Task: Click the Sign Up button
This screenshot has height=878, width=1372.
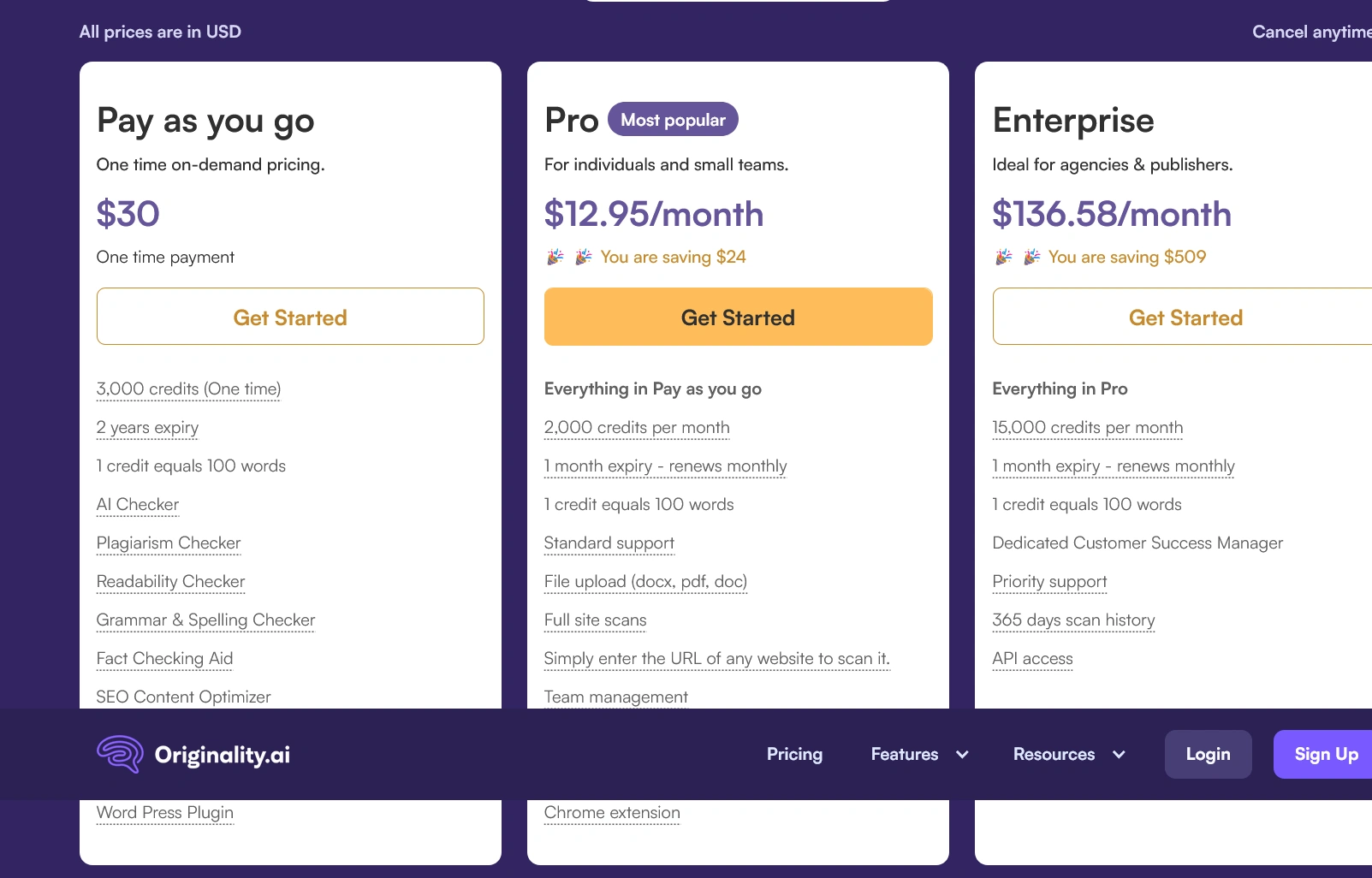Action: point(1325,754)
